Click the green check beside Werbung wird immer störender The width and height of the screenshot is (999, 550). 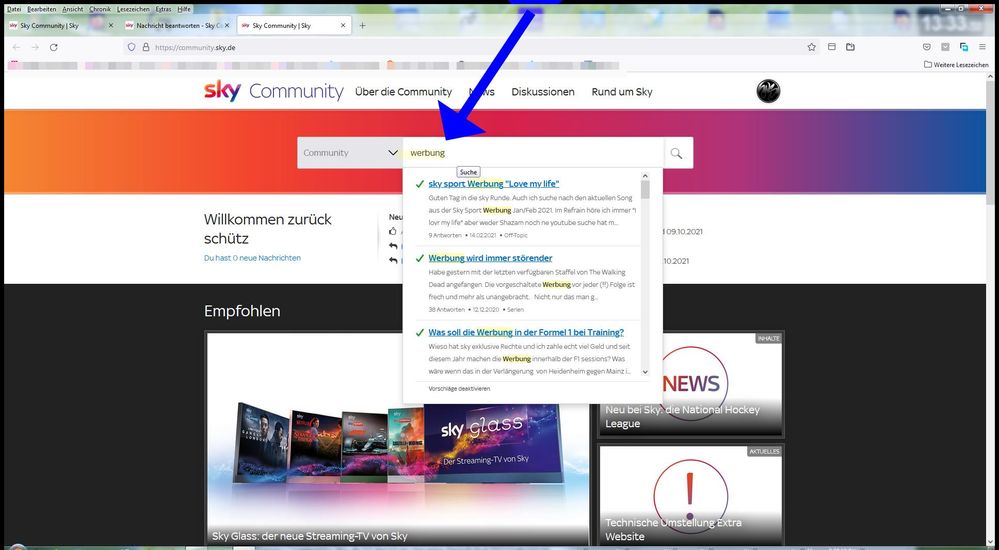419,258
